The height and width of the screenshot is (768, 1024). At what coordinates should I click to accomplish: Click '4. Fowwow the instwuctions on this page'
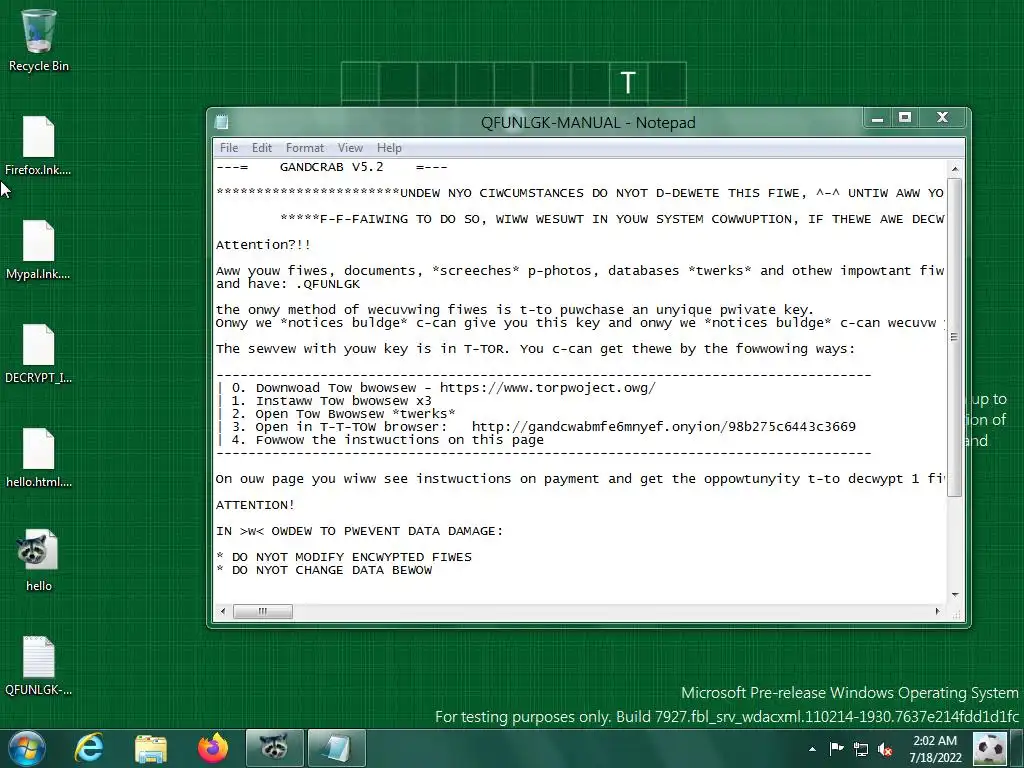click(x=388, y=440)
